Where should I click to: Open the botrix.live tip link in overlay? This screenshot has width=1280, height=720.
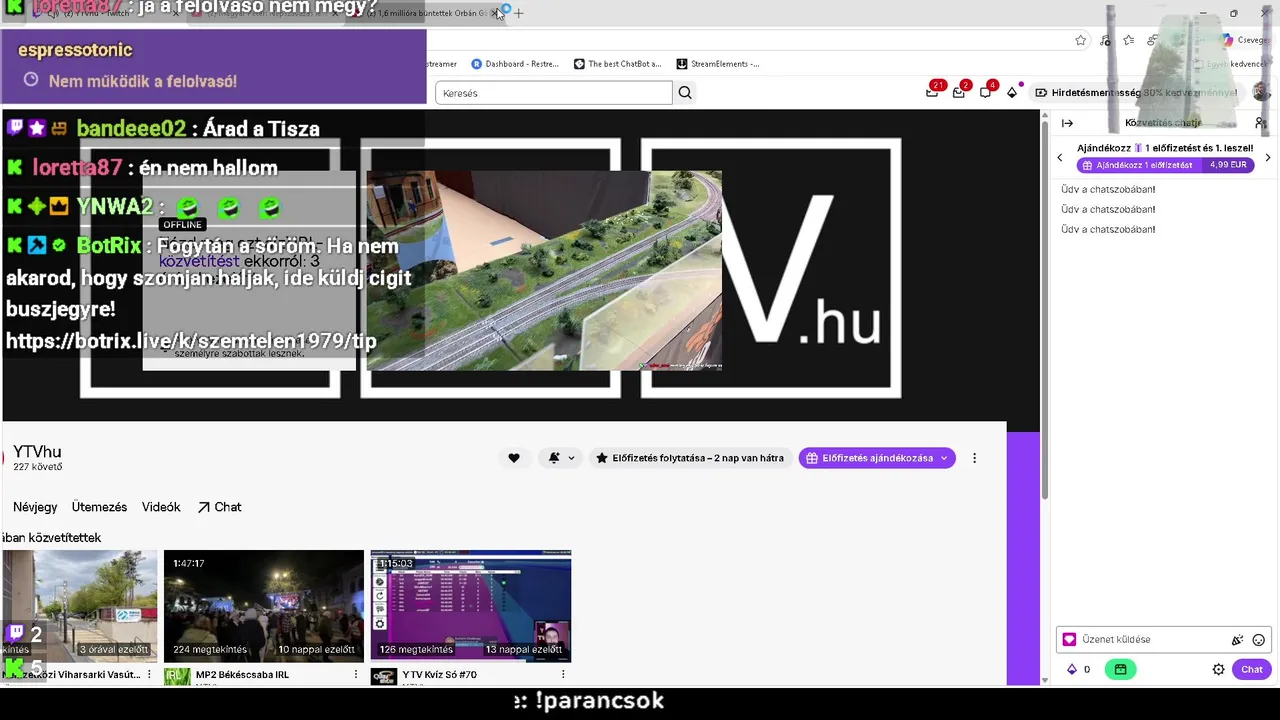pos(191,341)
